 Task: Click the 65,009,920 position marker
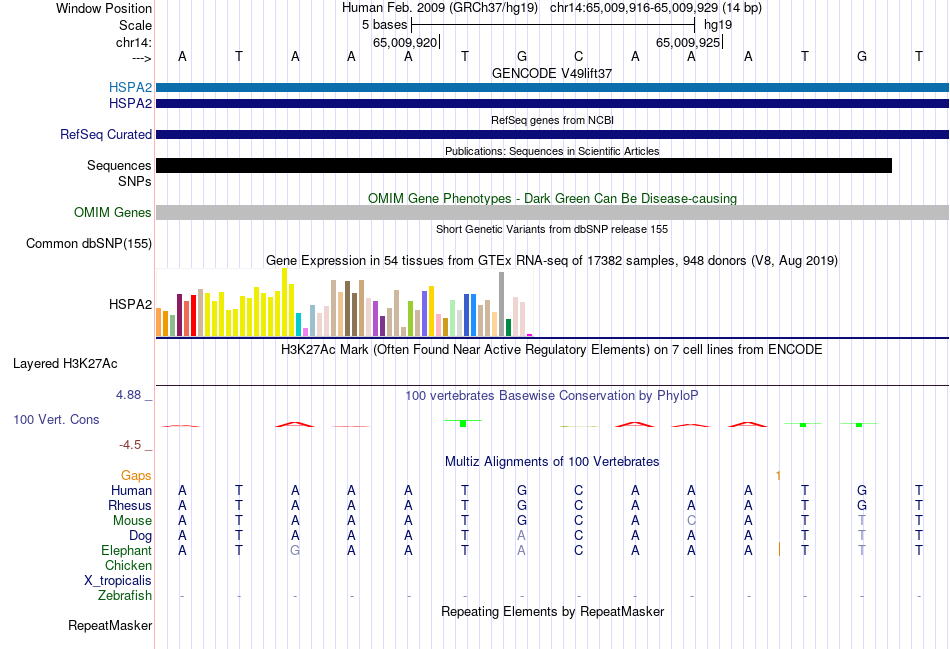(x=407, y=42)
